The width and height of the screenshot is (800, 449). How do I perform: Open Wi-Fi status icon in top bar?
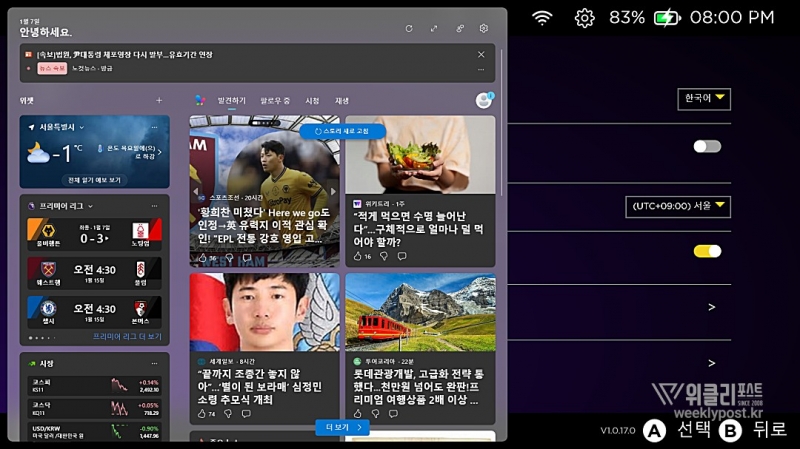click(542, 18)
